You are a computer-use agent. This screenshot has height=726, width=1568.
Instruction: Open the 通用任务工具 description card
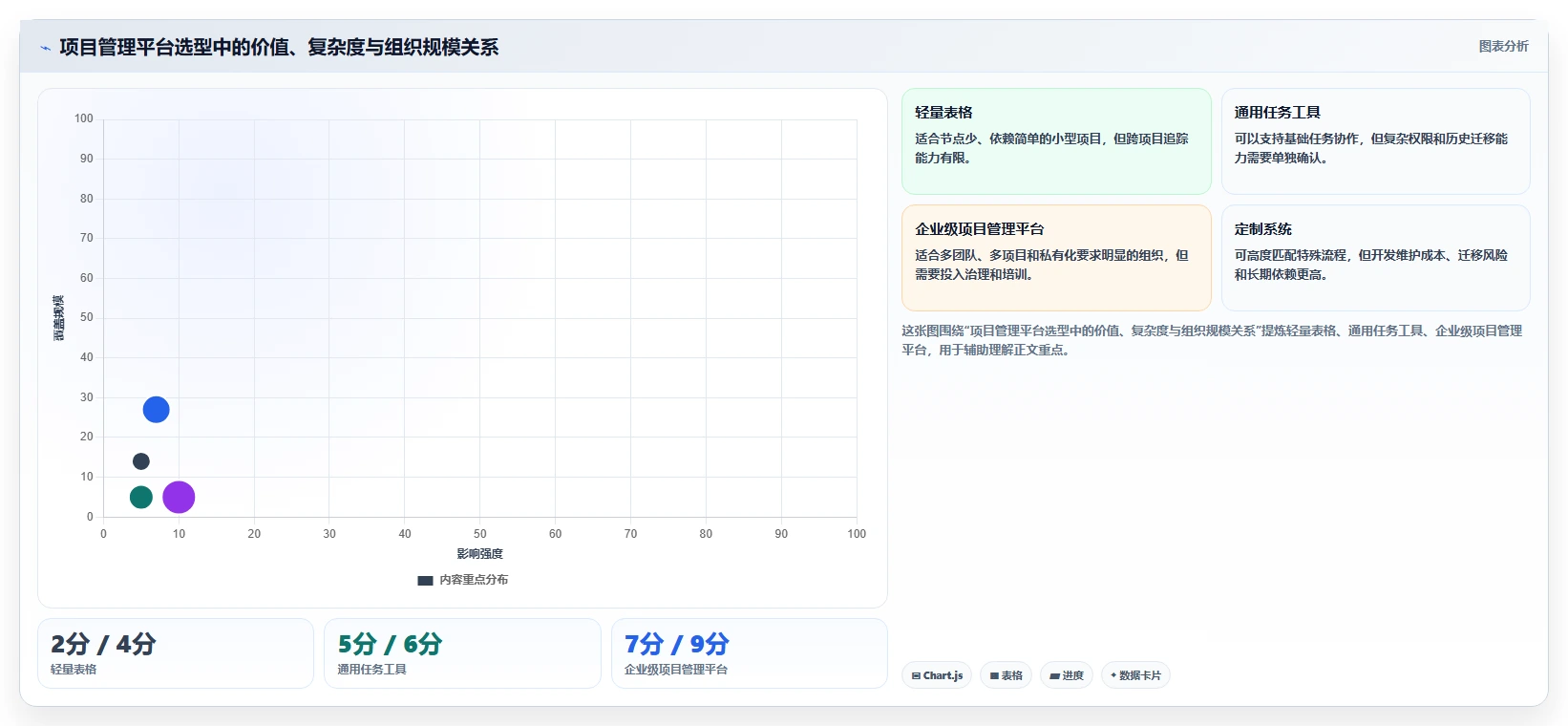coord(1375,141)
